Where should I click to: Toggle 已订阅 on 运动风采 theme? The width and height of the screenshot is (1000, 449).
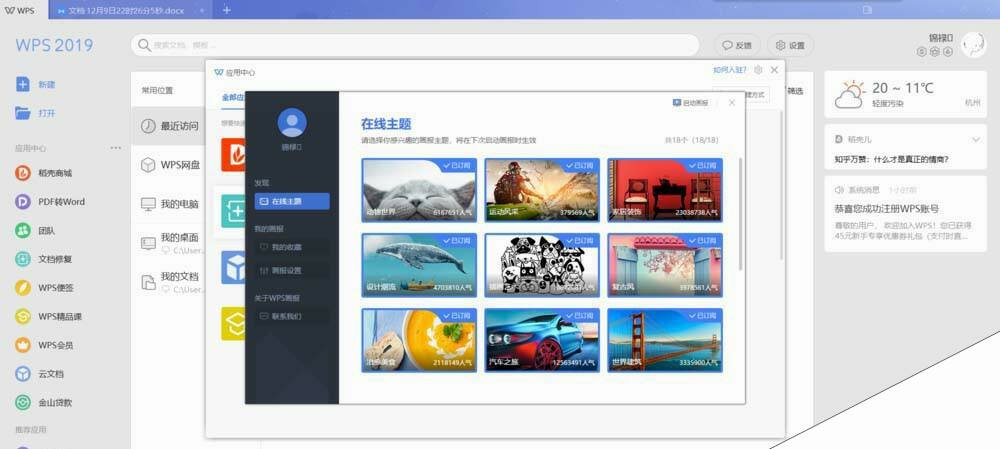[579, 165]
